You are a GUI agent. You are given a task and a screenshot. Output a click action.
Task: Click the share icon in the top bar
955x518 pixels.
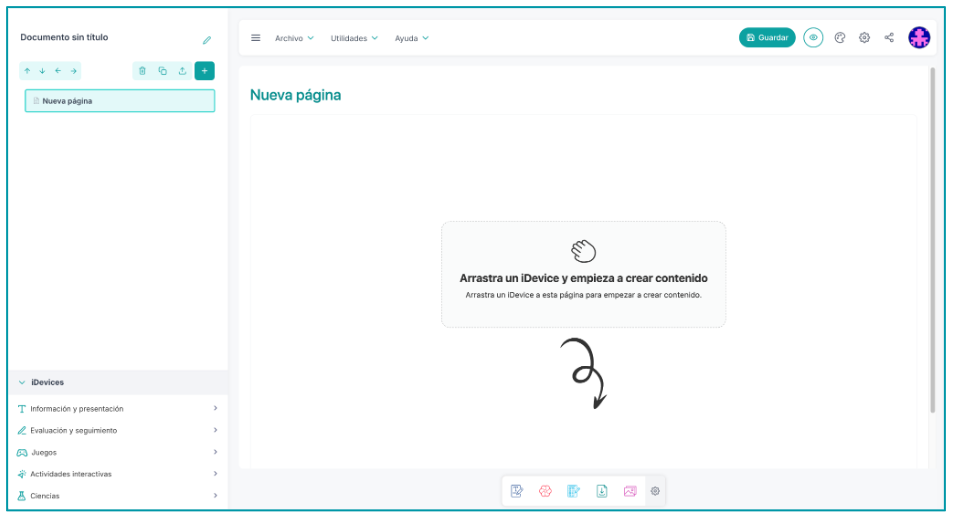point(889,38)
